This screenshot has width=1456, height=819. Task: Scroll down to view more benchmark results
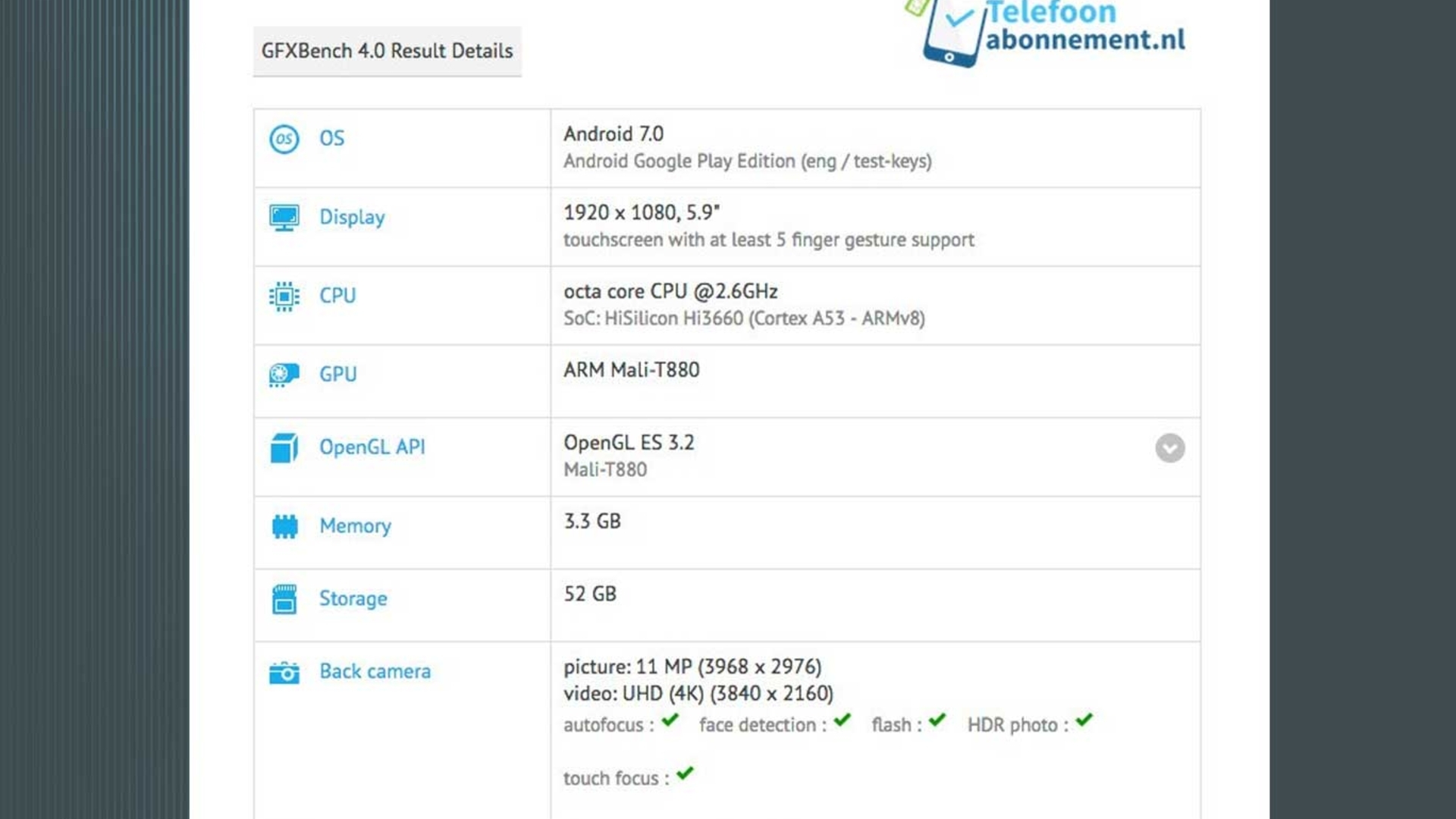[x=1169, y=447]
